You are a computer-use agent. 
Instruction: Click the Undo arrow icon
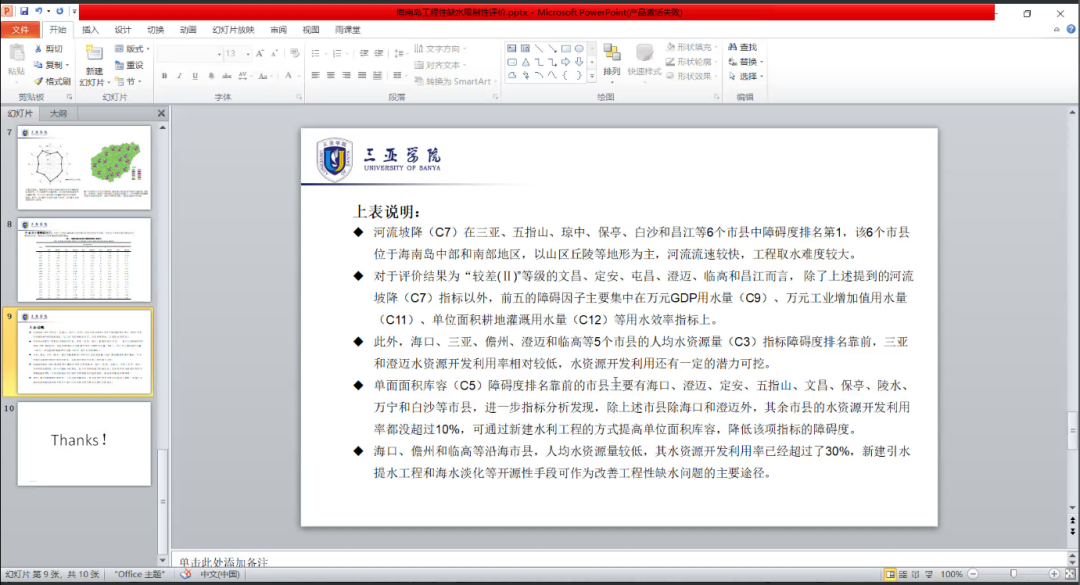tap(38, 11)
